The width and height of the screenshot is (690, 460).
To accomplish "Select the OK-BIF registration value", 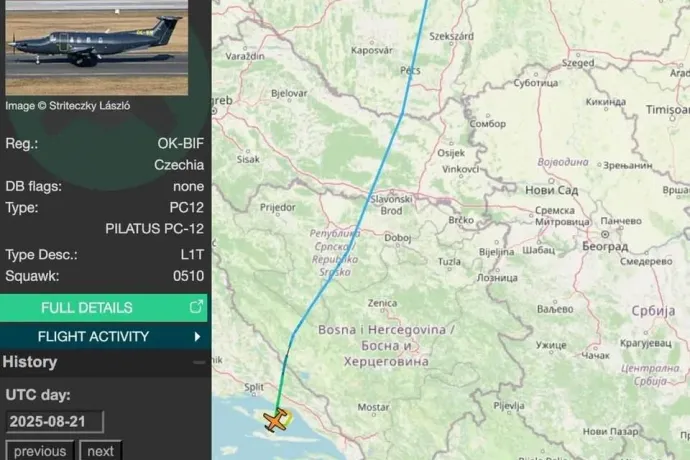I will point(181,144).
